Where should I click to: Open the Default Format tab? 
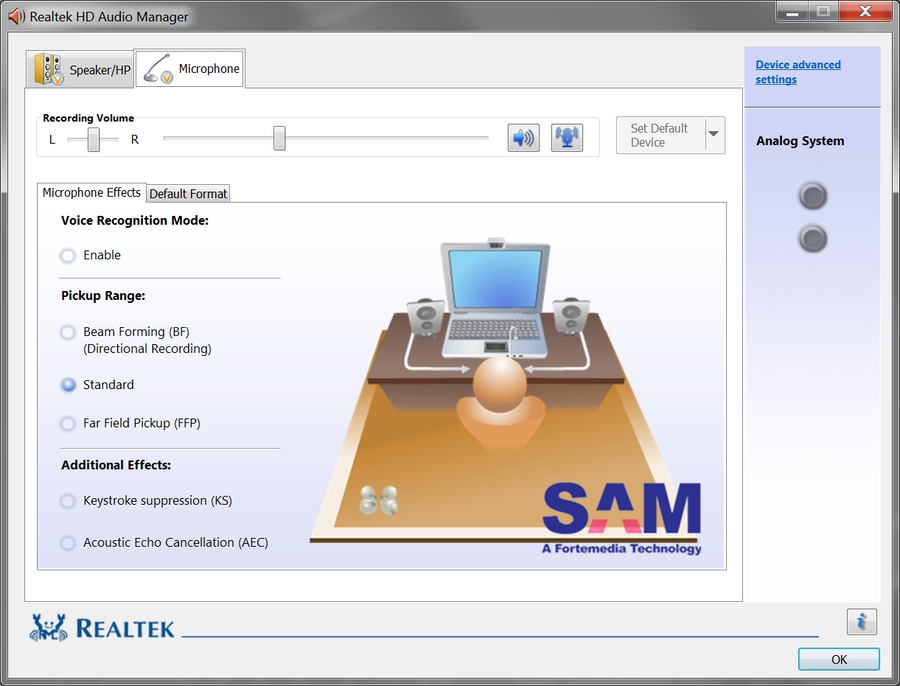click(188, 194)
